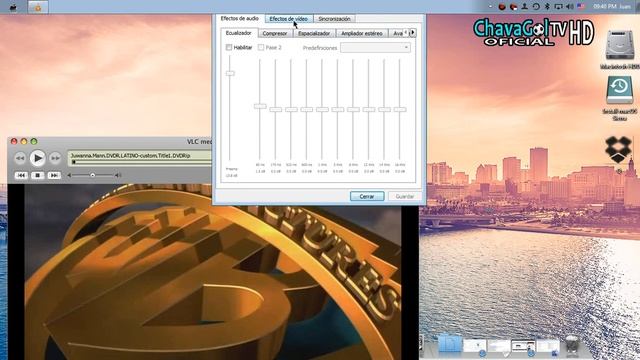Viewport: 640px width, 360px height.
Task: Mute using the low-volume speaker icon
Action: [x=69, y=175]
